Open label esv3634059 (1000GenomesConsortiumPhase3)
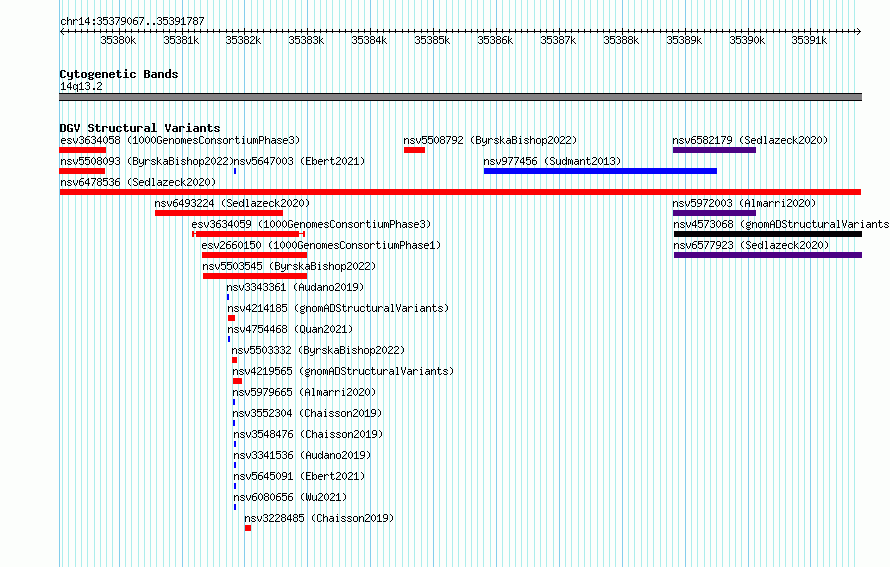 point(311,224)
